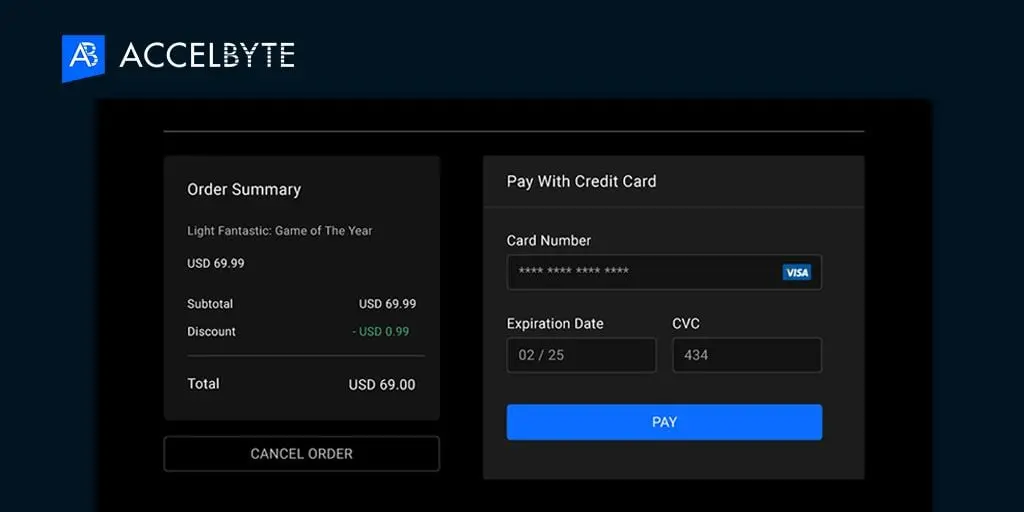Click the CANCEL ORDER button
Viewport: 1024px width, 512px height.
coord(302,454)
